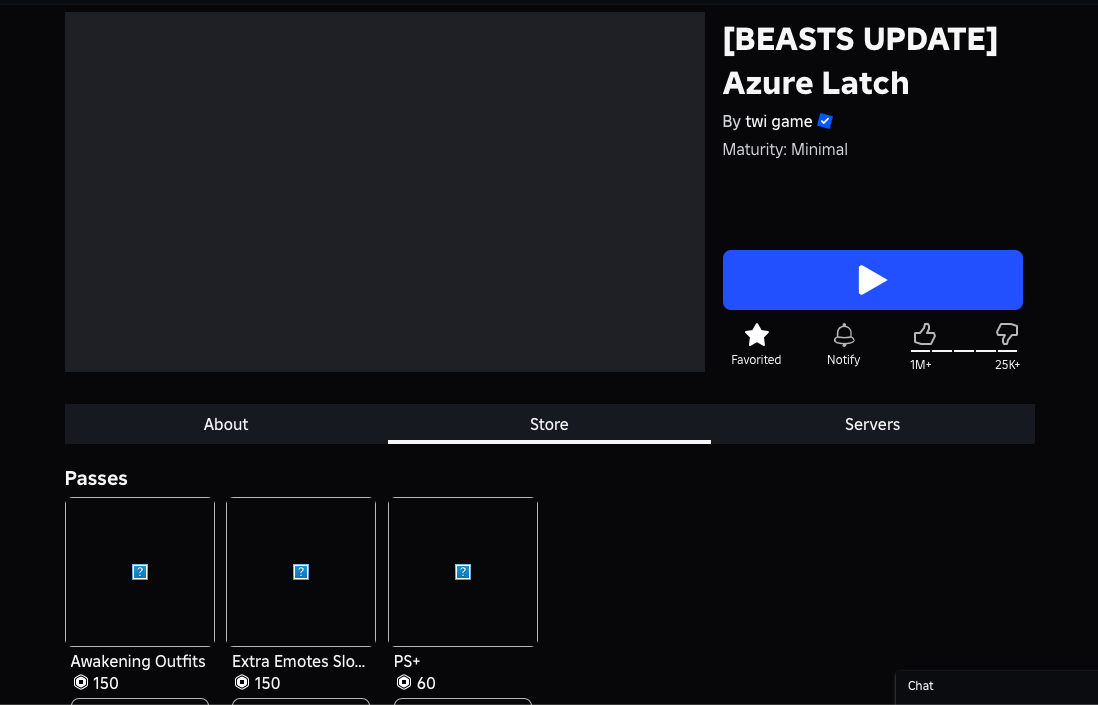Click the Robux icon under Extra Emotes

242,683
